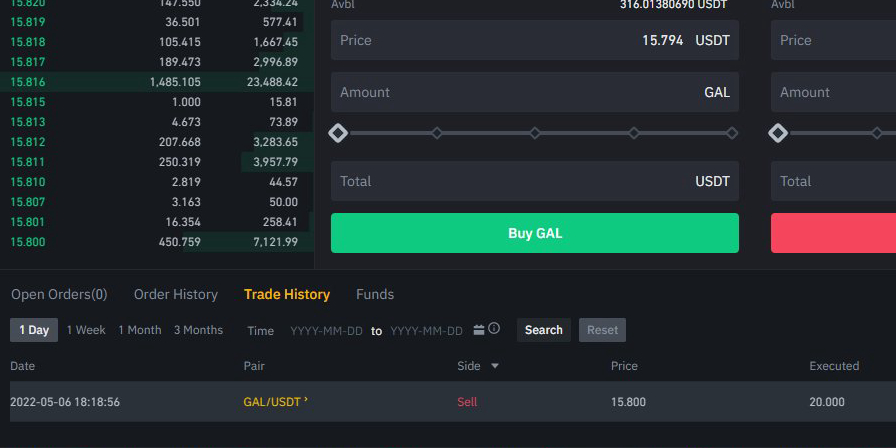Select the 1 Month filter
The width and height of the screenshot is (896, 448).
point(140,330)
